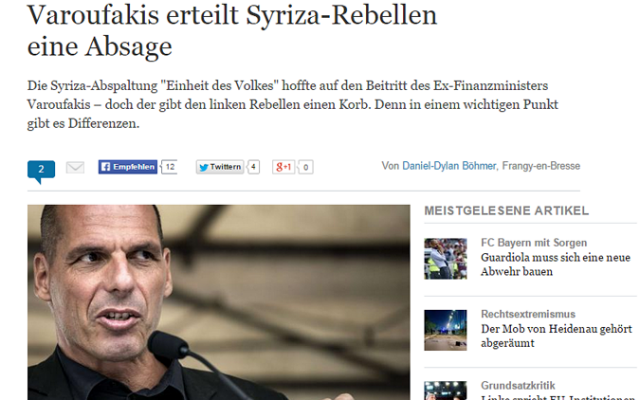The image size is (640, 400).
Task: Open the FC Bayern article thumbnail
Action: pyautogui.click(x=445, y=259)
